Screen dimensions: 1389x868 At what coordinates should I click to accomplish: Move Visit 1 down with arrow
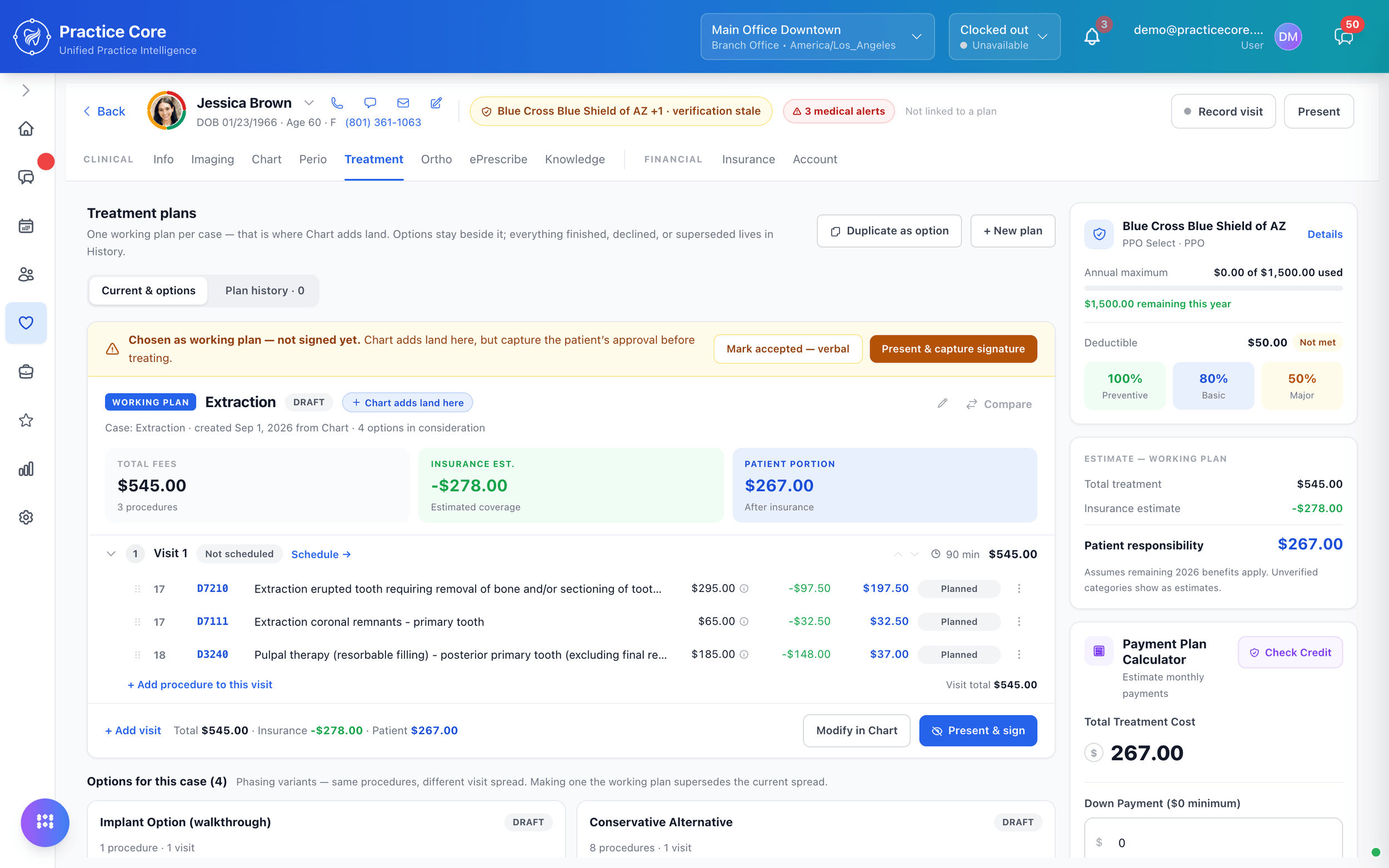[x=915, y=554]
